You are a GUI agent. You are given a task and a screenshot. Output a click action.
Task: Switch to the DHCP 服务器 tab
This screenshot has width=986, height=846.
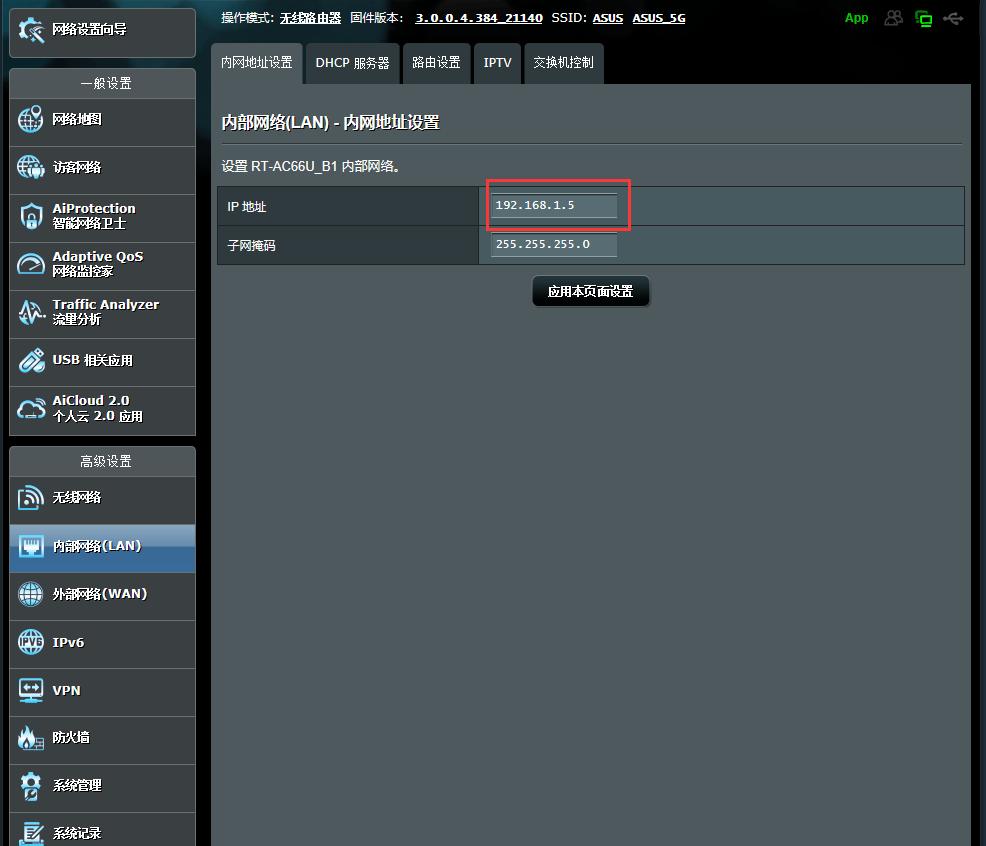(350, 63)
